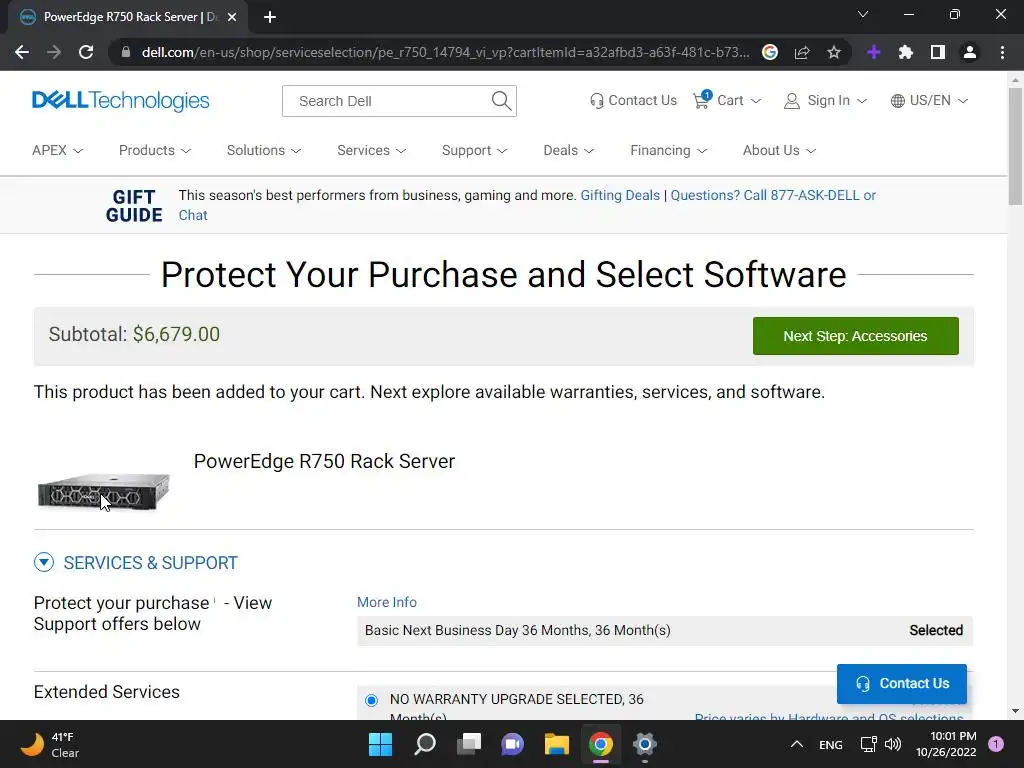Open the Products menu

click(x=155, y=150)
